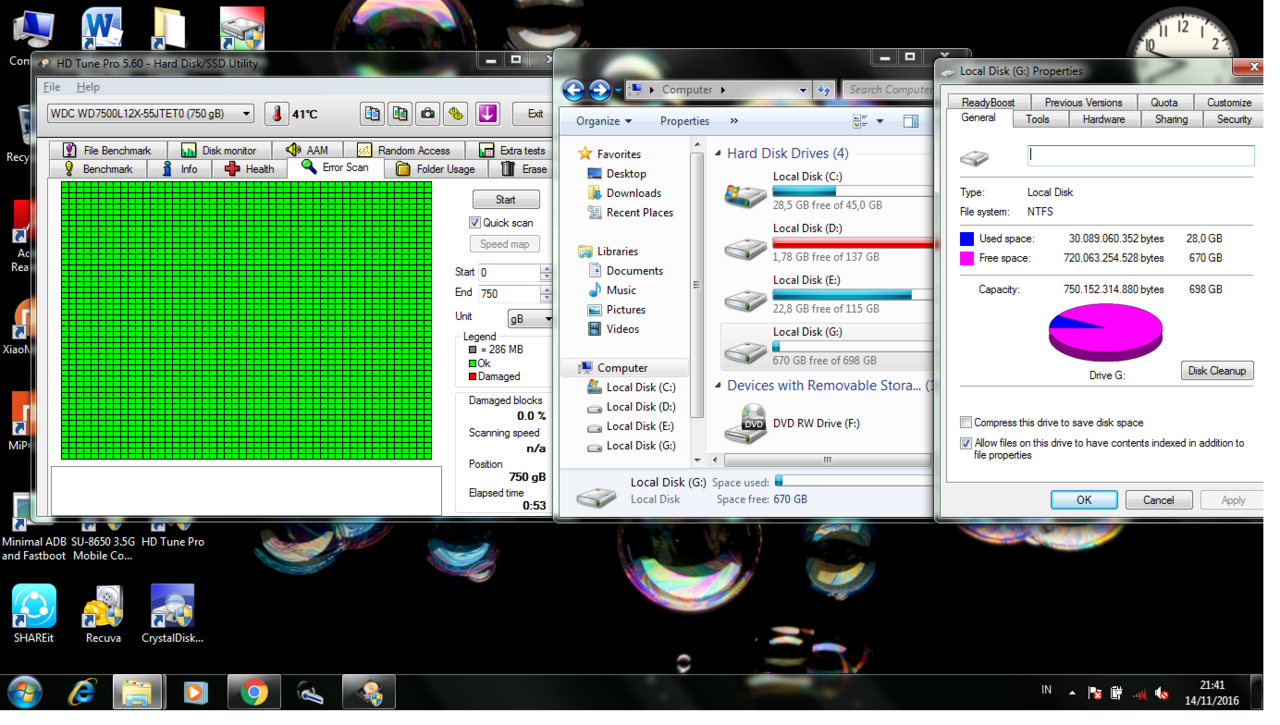Open CrystalDisk desktop shortcut
Viewport: 1280px width, 725px height.
pyautogui.click(x=172, y=613)
